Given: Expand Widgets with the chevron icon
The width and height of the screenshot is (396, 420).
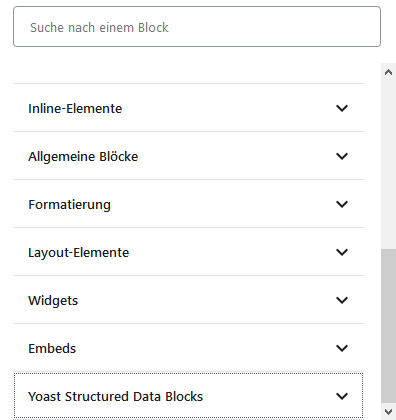Looking at the screenshot, I should [342, 300].
